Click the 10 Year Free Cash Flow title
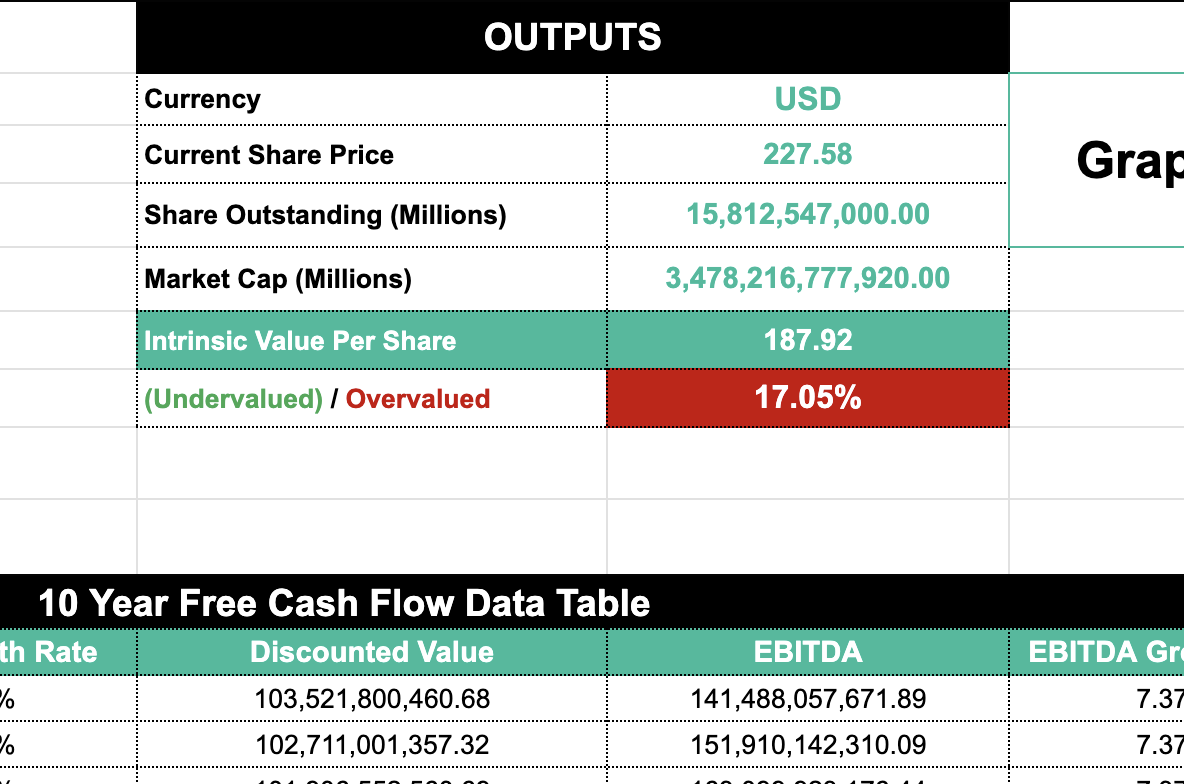The image size is (1184, 784). pos(344,603)
